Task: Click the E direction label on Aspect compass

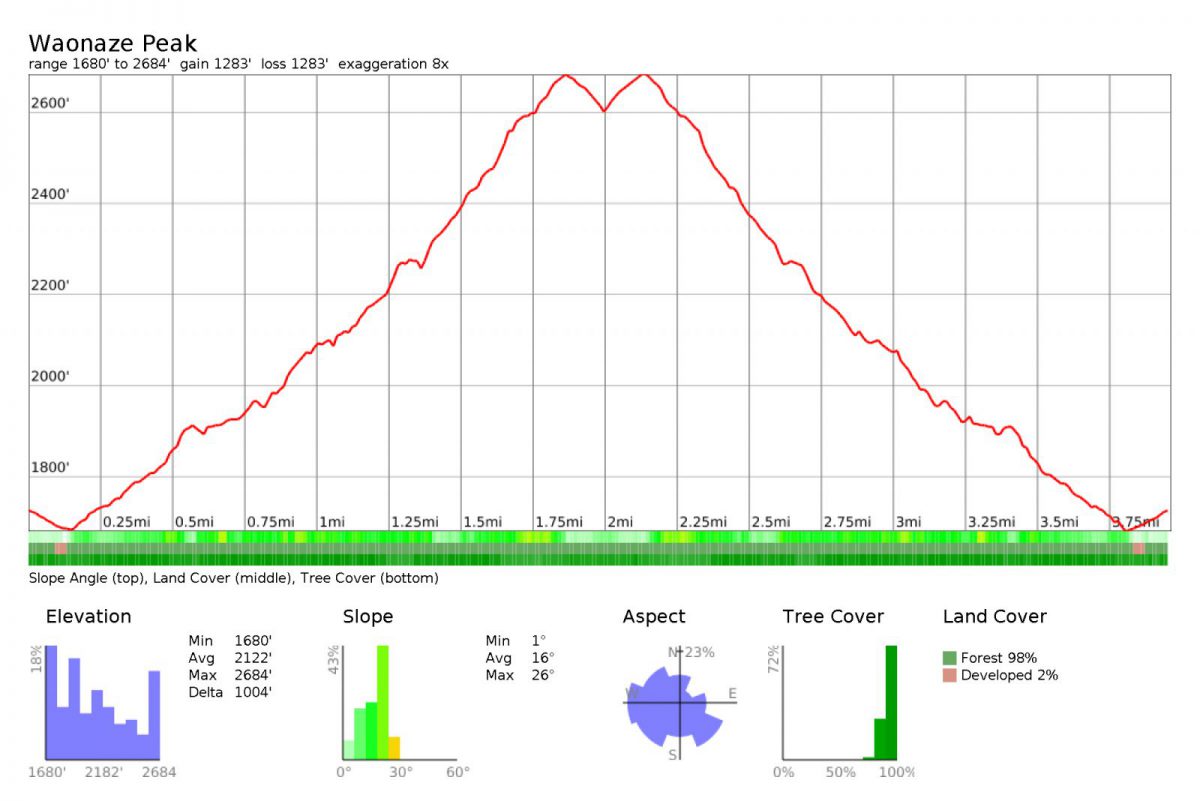Action: click(732, 694)
